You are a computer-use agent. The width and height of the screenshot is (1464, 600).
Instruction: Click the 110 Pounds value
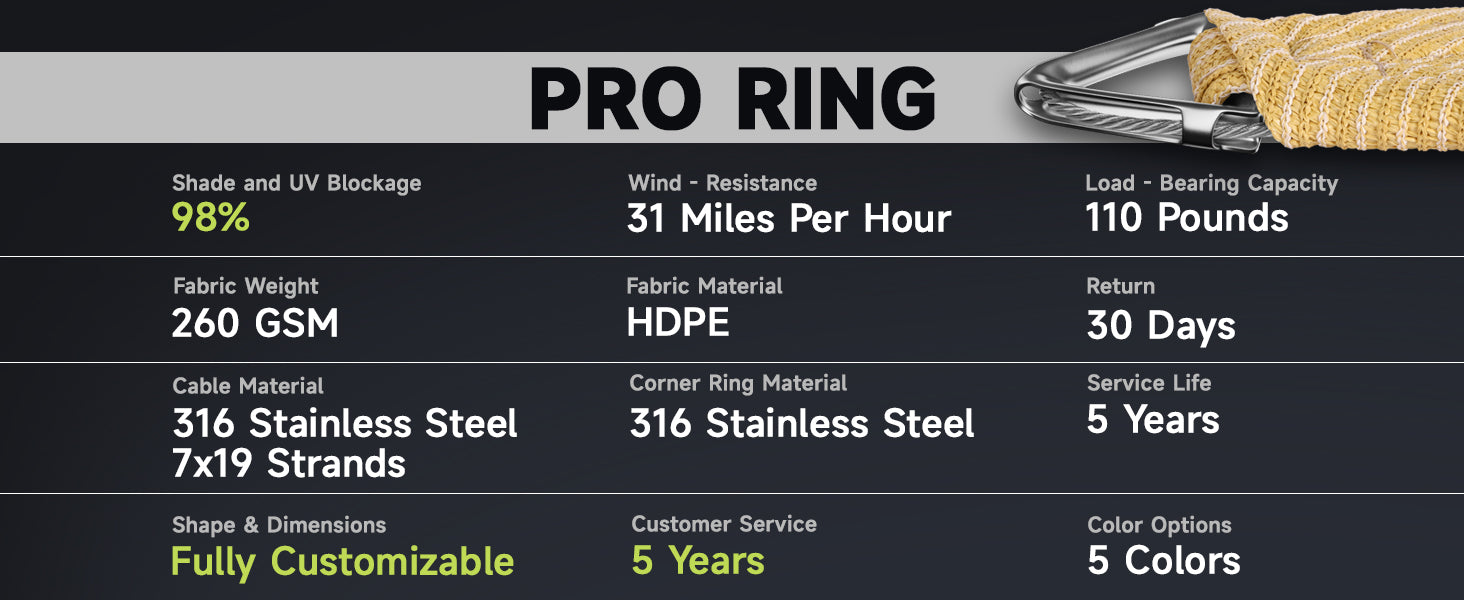[1187, 218]
